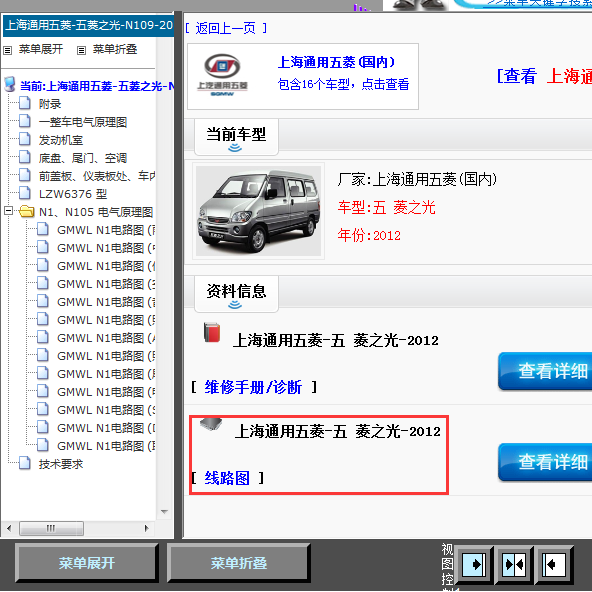
Task: Click the 厂家:上海通用五菱(国内) text
Action: (417, 179)
